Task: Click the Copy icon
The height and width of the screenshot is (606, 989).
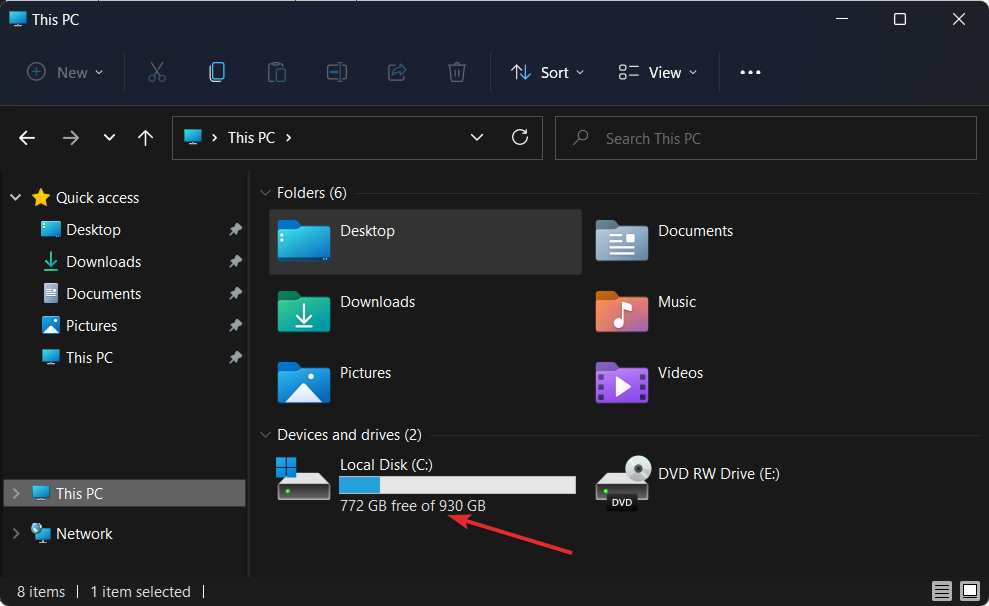Action: pyautogui.click(x=216, y=72)
